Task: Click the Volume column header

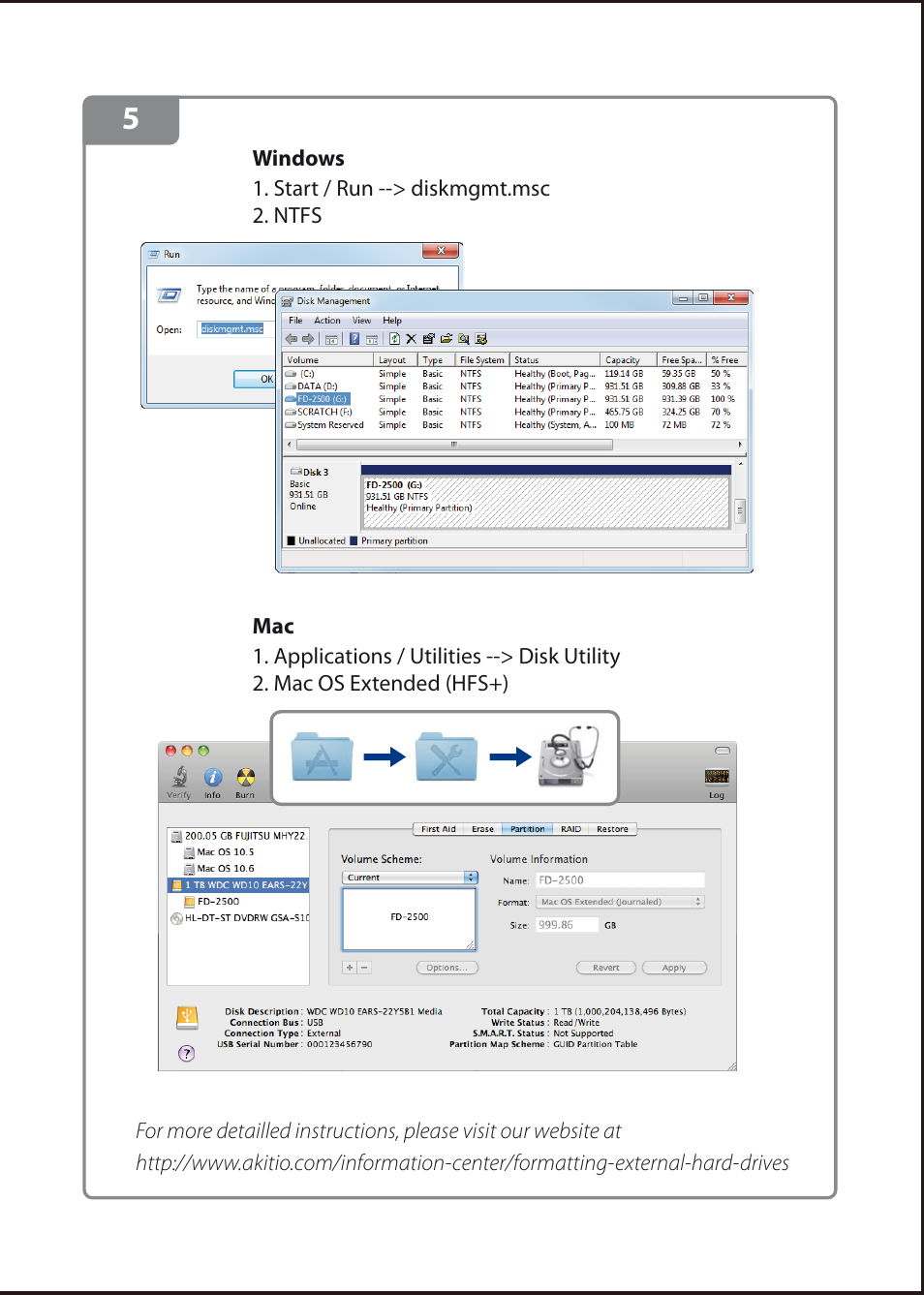Action: click(328, 360)
